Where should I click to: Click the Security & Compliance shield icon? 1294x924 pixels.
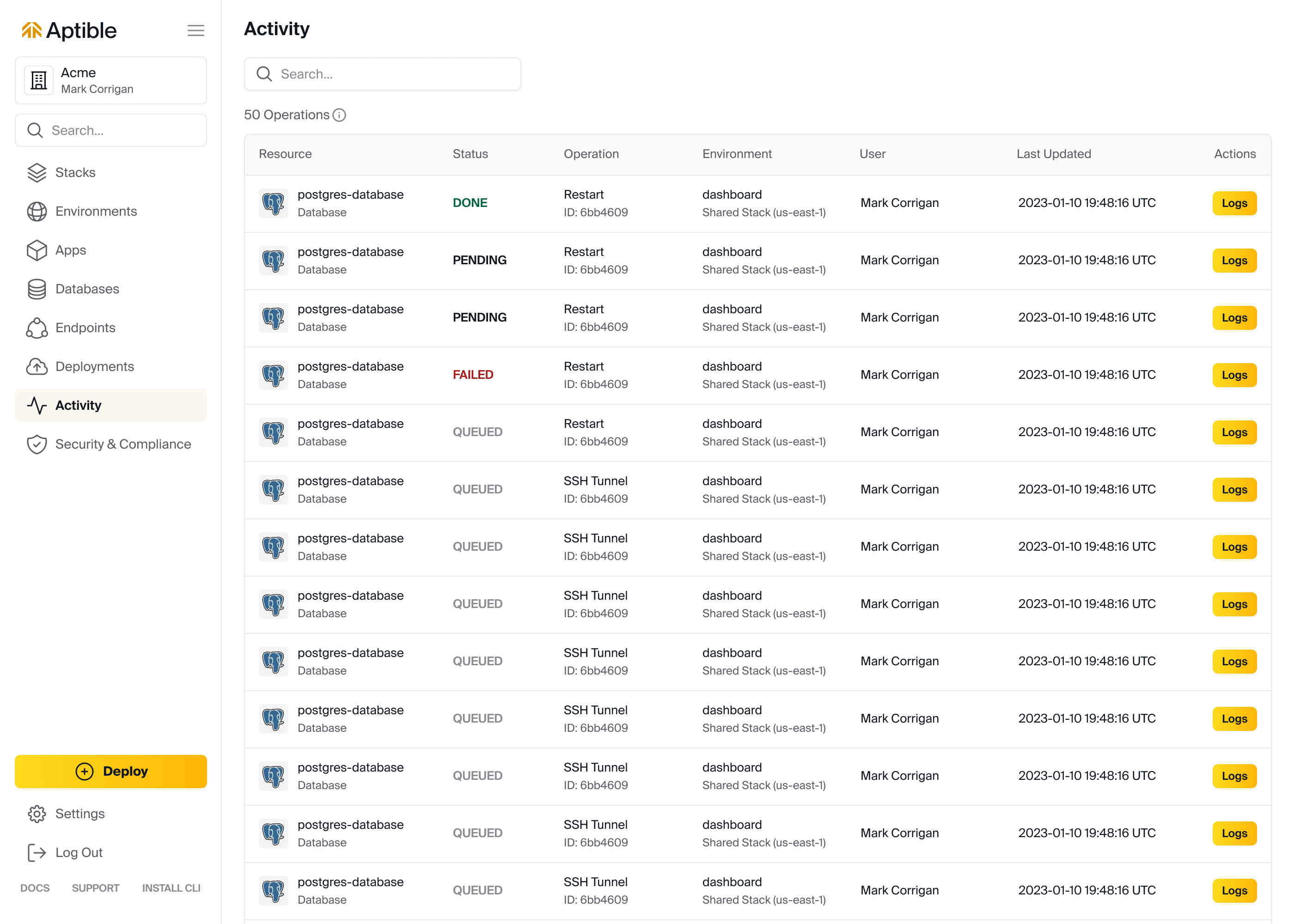(37, 444)
